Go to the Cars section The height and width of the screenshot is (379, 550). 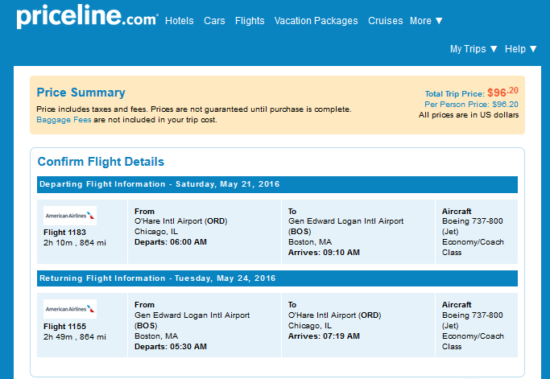tap(214, 21)
